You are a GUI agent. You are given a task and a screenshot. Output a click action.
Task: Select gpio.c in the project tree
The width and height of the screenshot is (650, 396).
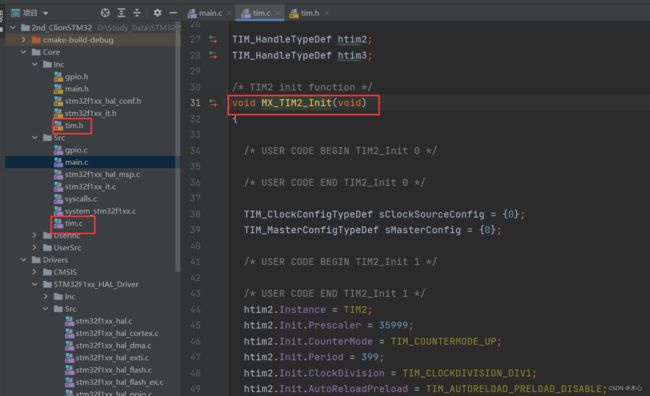[70, 150]
